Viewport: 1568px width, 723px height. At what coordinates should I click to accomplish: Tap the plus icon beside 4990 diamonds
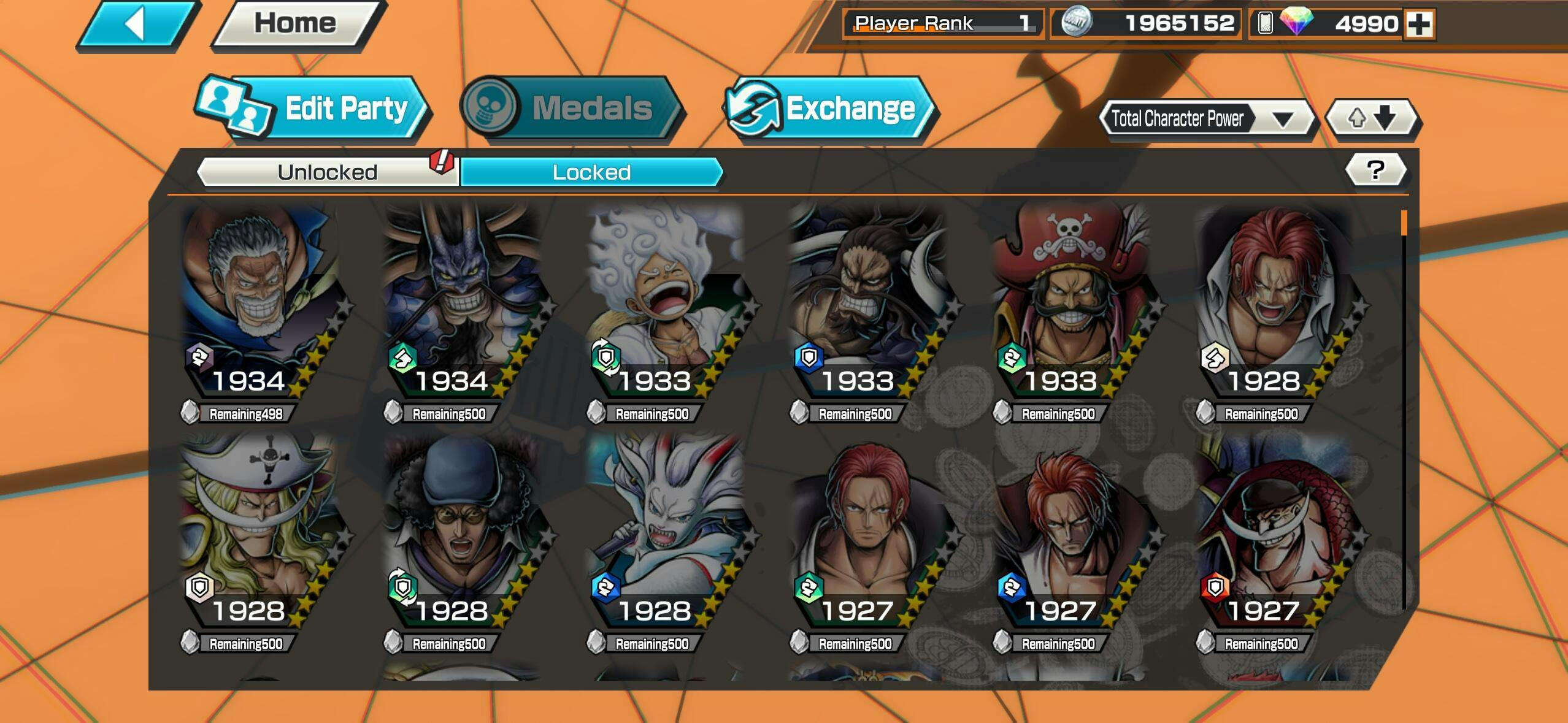click(1420, 24)
